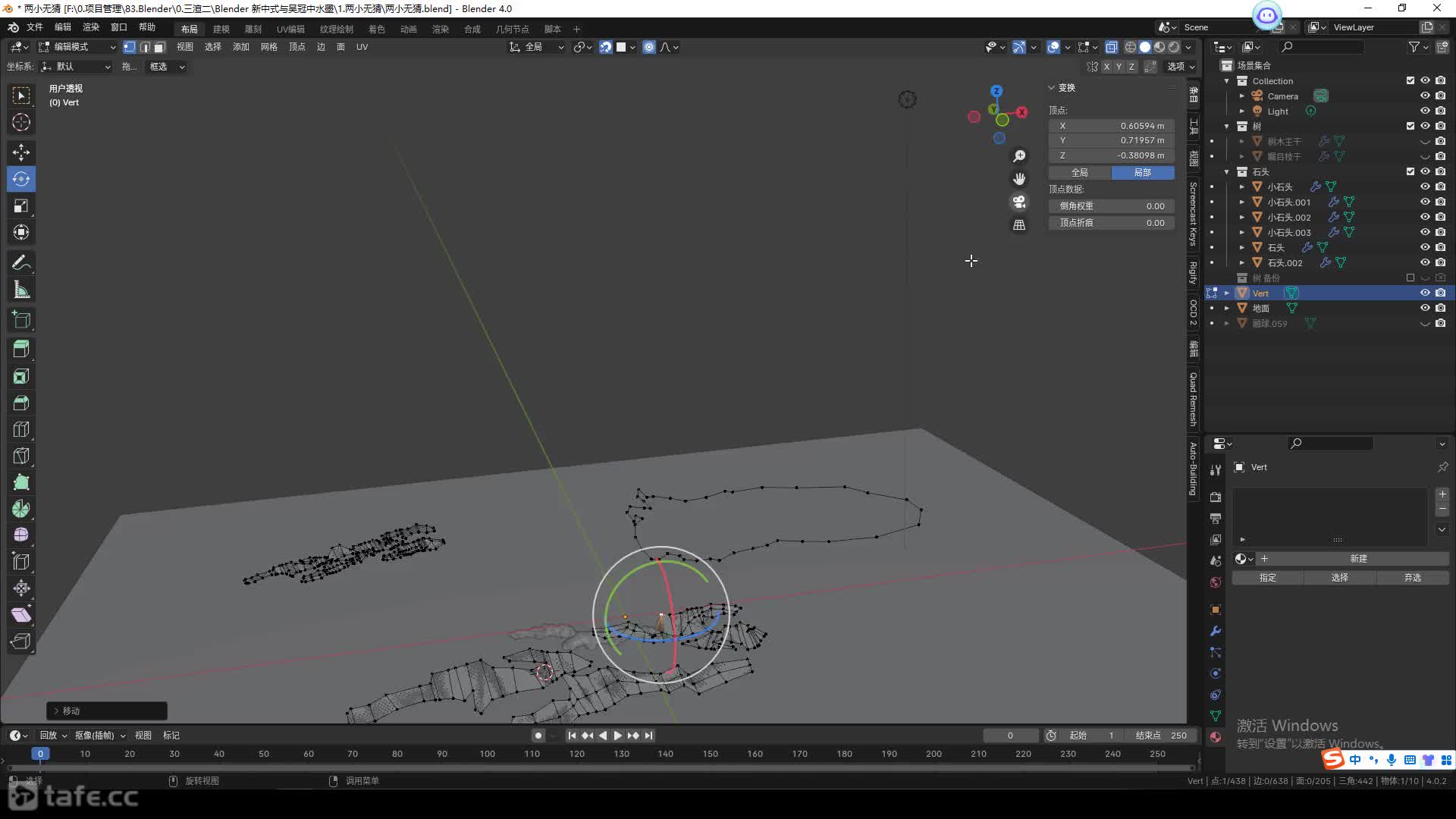Screen dimensions: 1456x819
Task: Enable edge select mode
Action: 145,47
